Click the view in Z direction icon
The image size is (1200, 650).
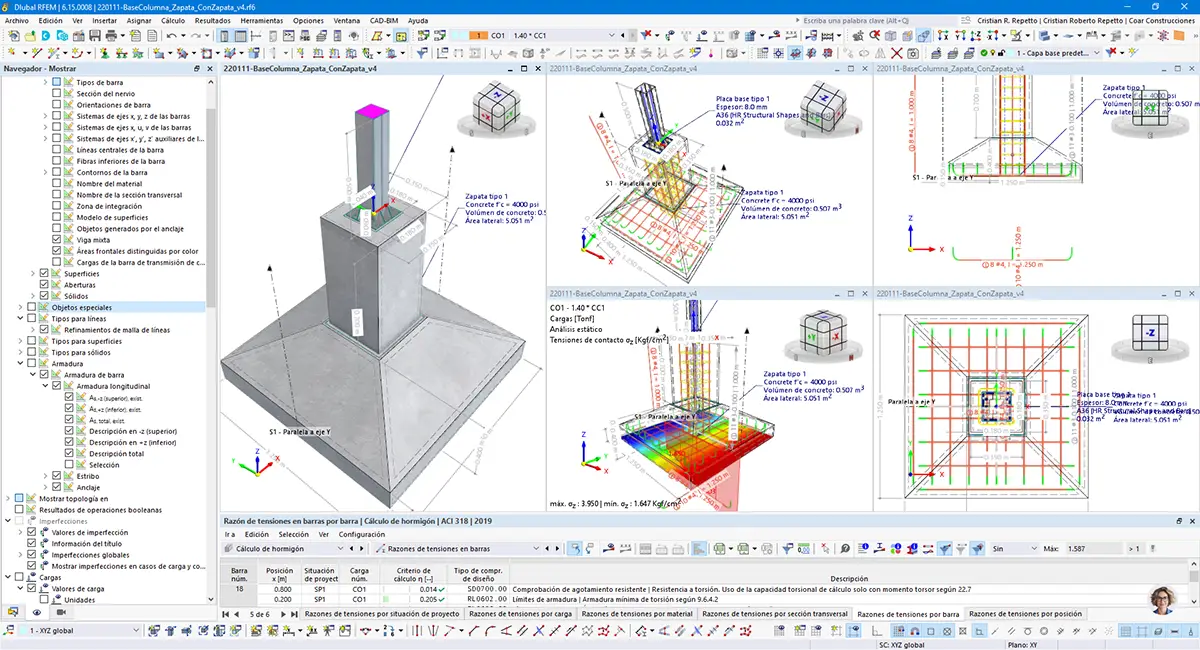pyautogui.click(x=975, y=35)
